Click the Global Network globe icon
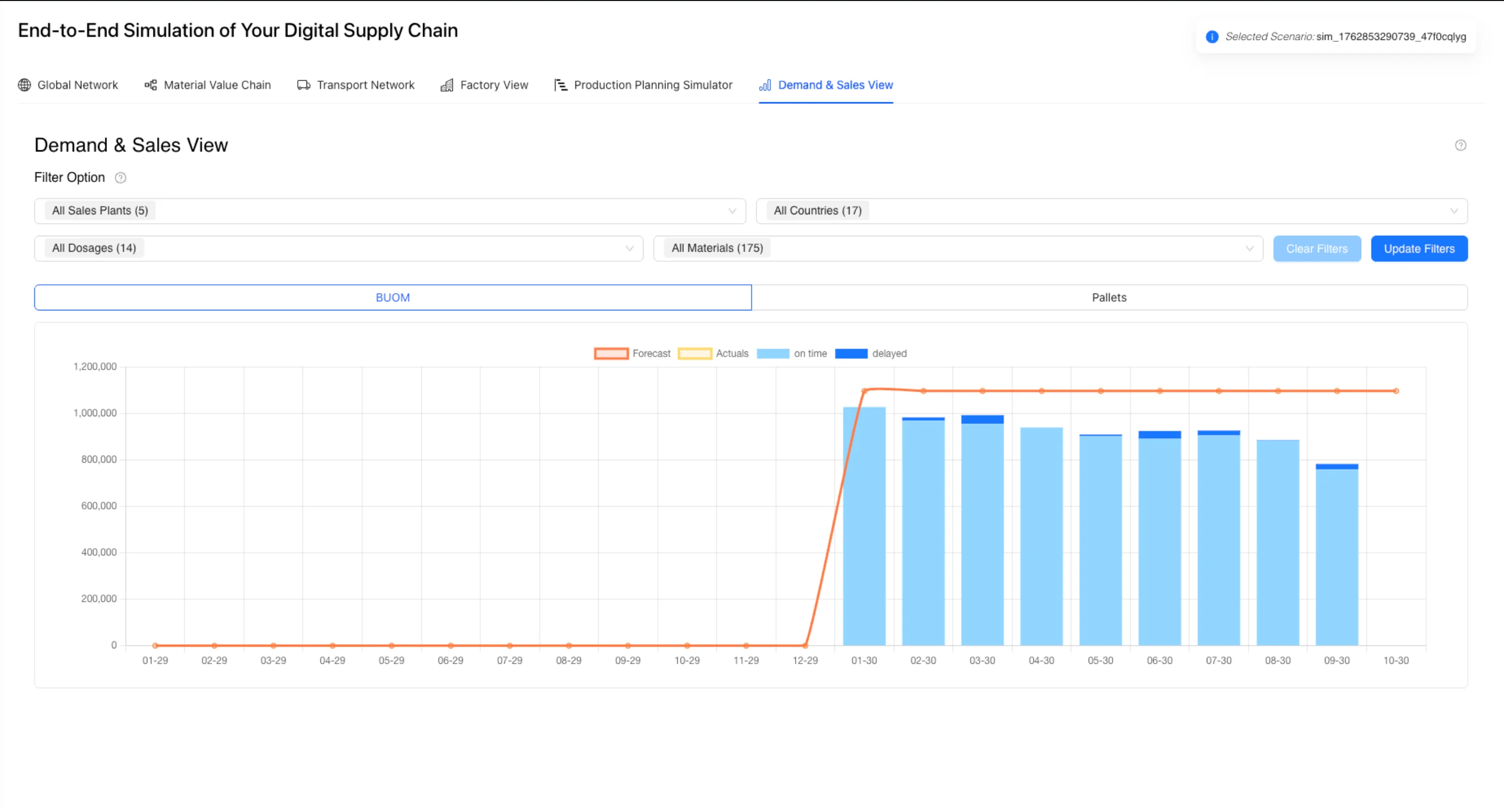 point(25,85)
